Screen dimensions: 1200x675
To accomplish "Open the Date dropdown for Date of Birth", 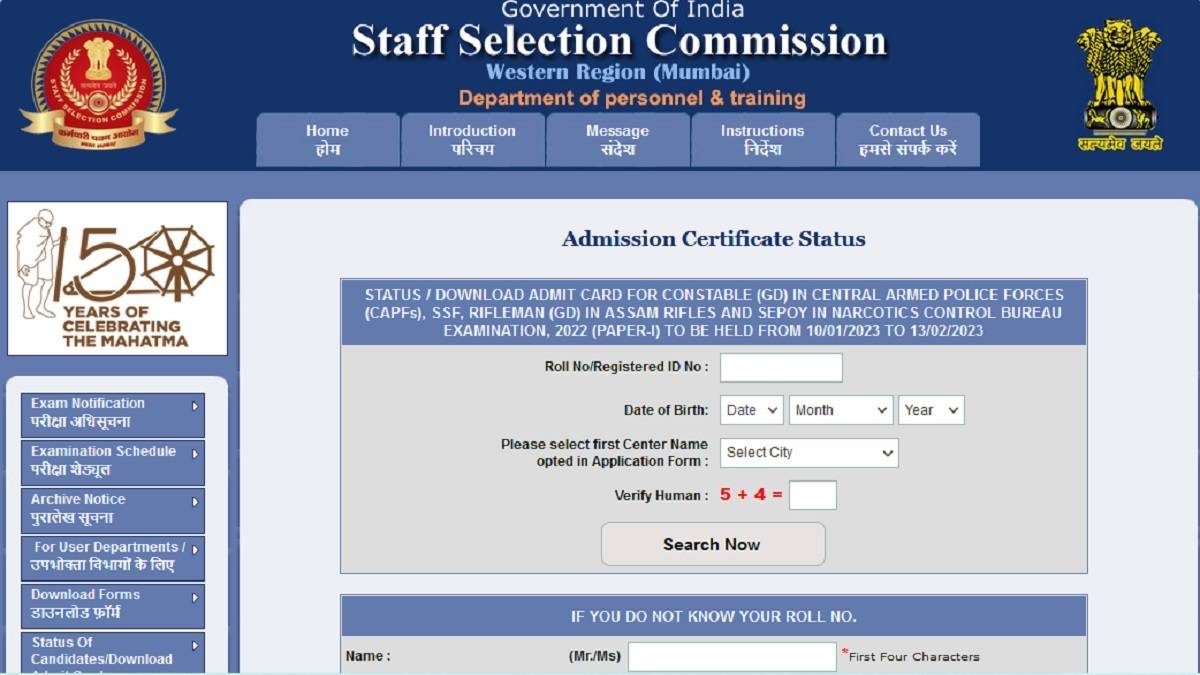I will click(x=751, y=409).
